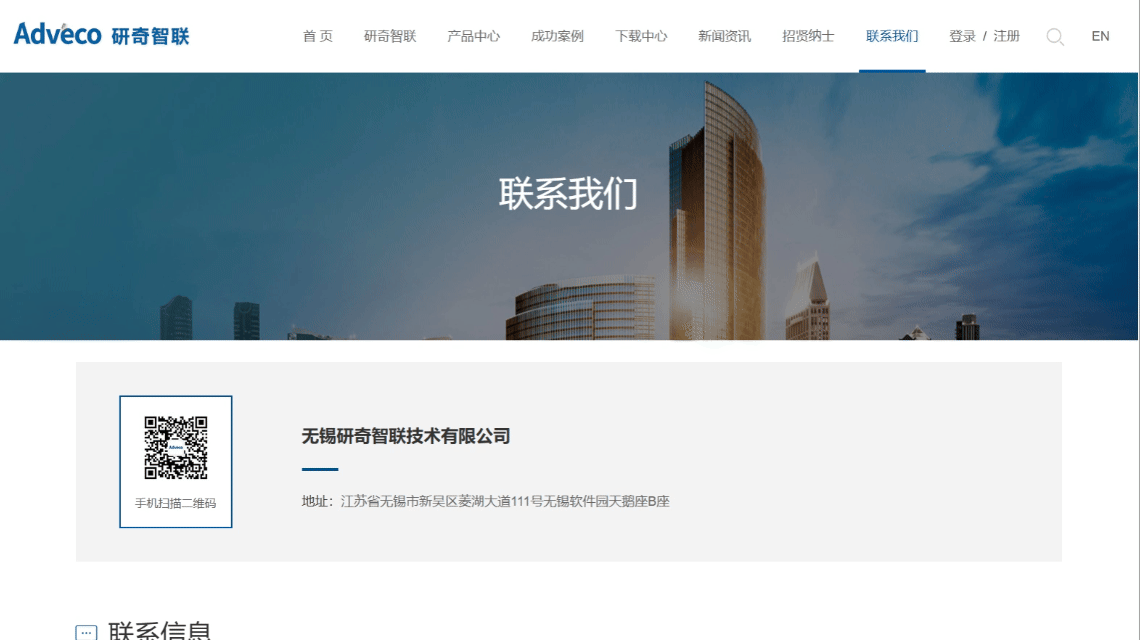Open the 招贤纳士 recruitment page
This screenshot has width=1140, height=640.
point(808,36)
